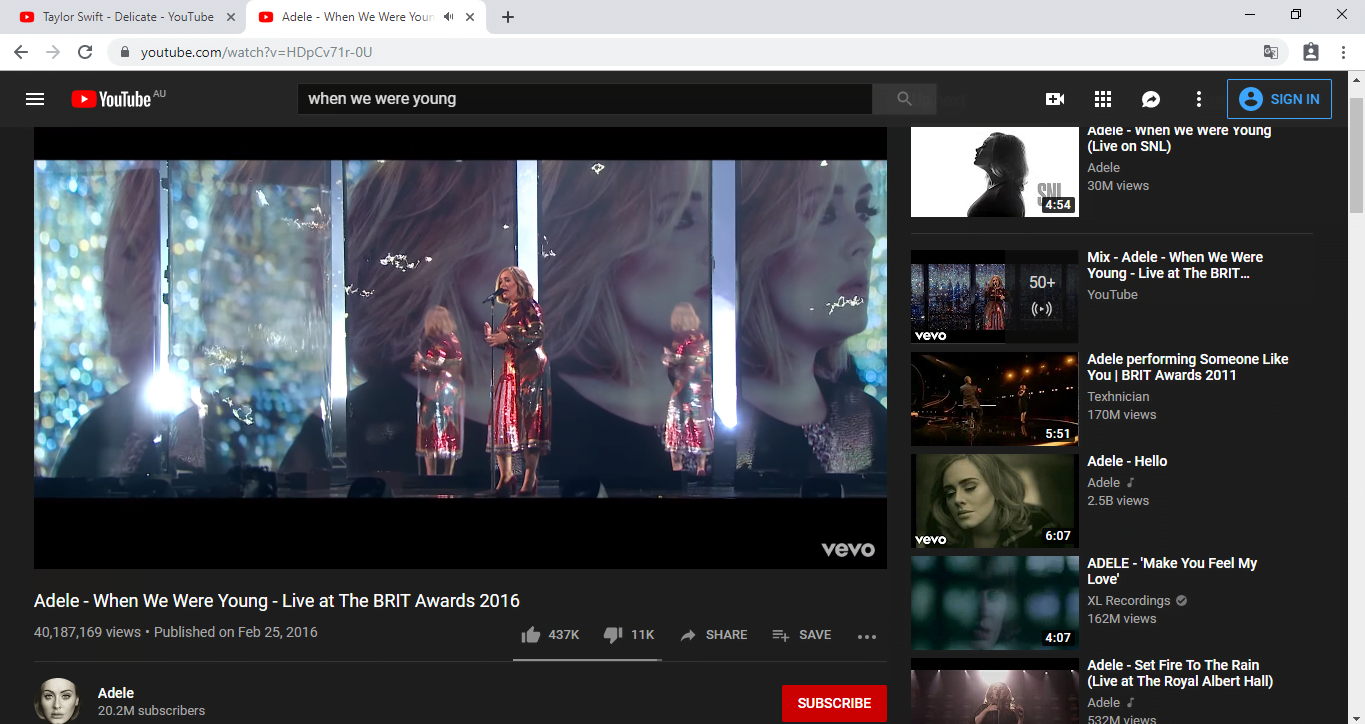1365x724 pixels.
Task: Switch to Taylor Swift - Delicate tab
Action: point(127,17)
